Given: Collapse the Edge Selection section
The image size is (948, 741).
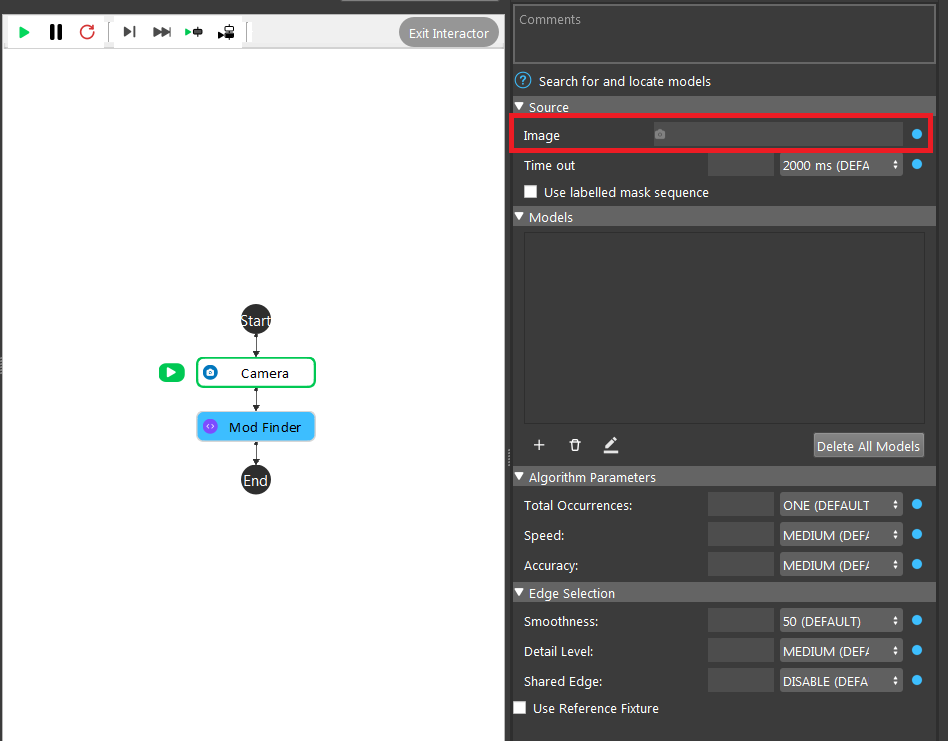Looking at the screenshot, I should [519, 592].
